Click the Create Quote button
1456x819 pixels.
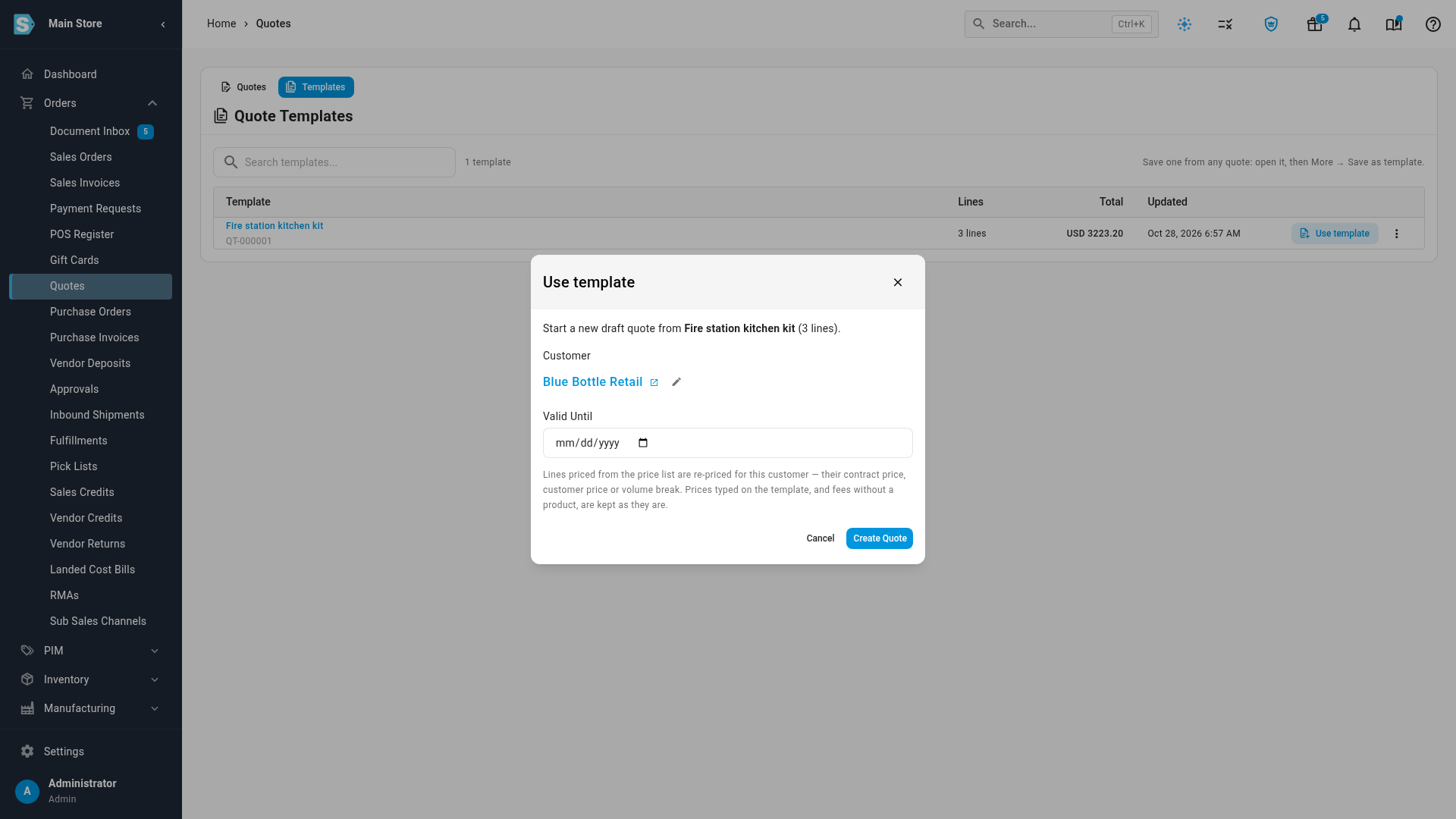(x=880, y=538)
